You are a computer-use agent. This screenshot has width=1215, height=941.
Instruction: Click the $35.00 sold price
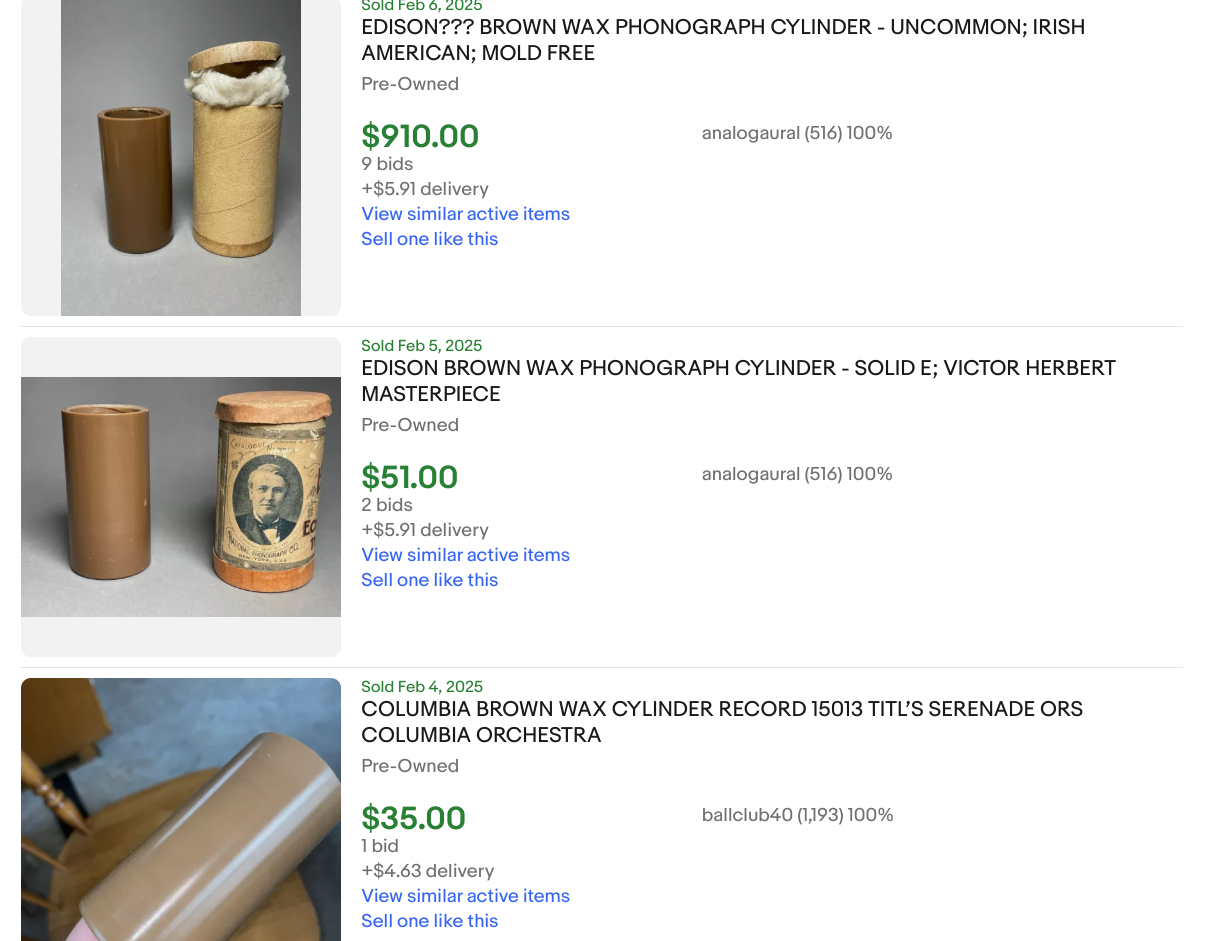[413, 818]
